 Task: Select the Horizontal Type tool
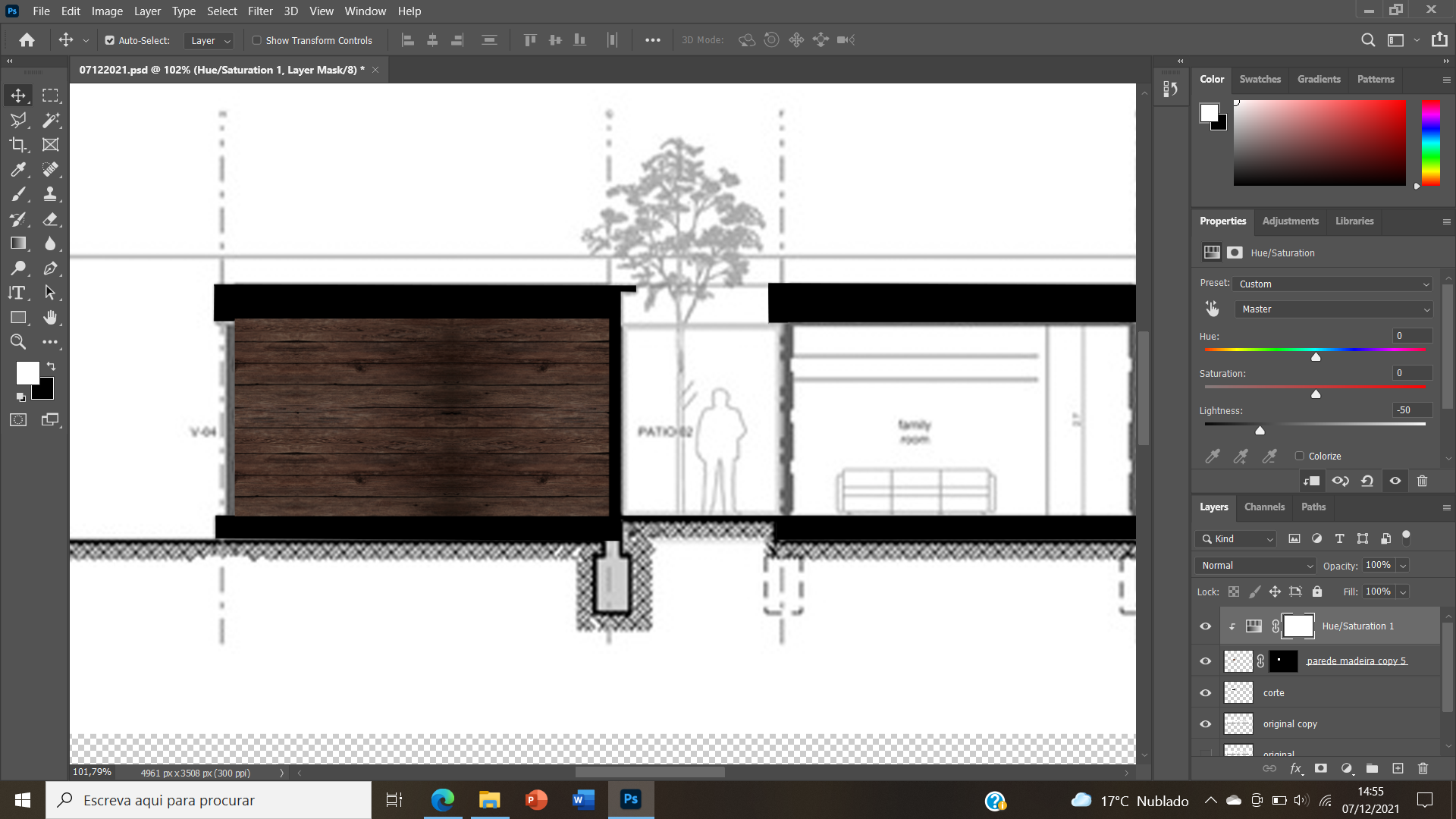click(18, 293)
